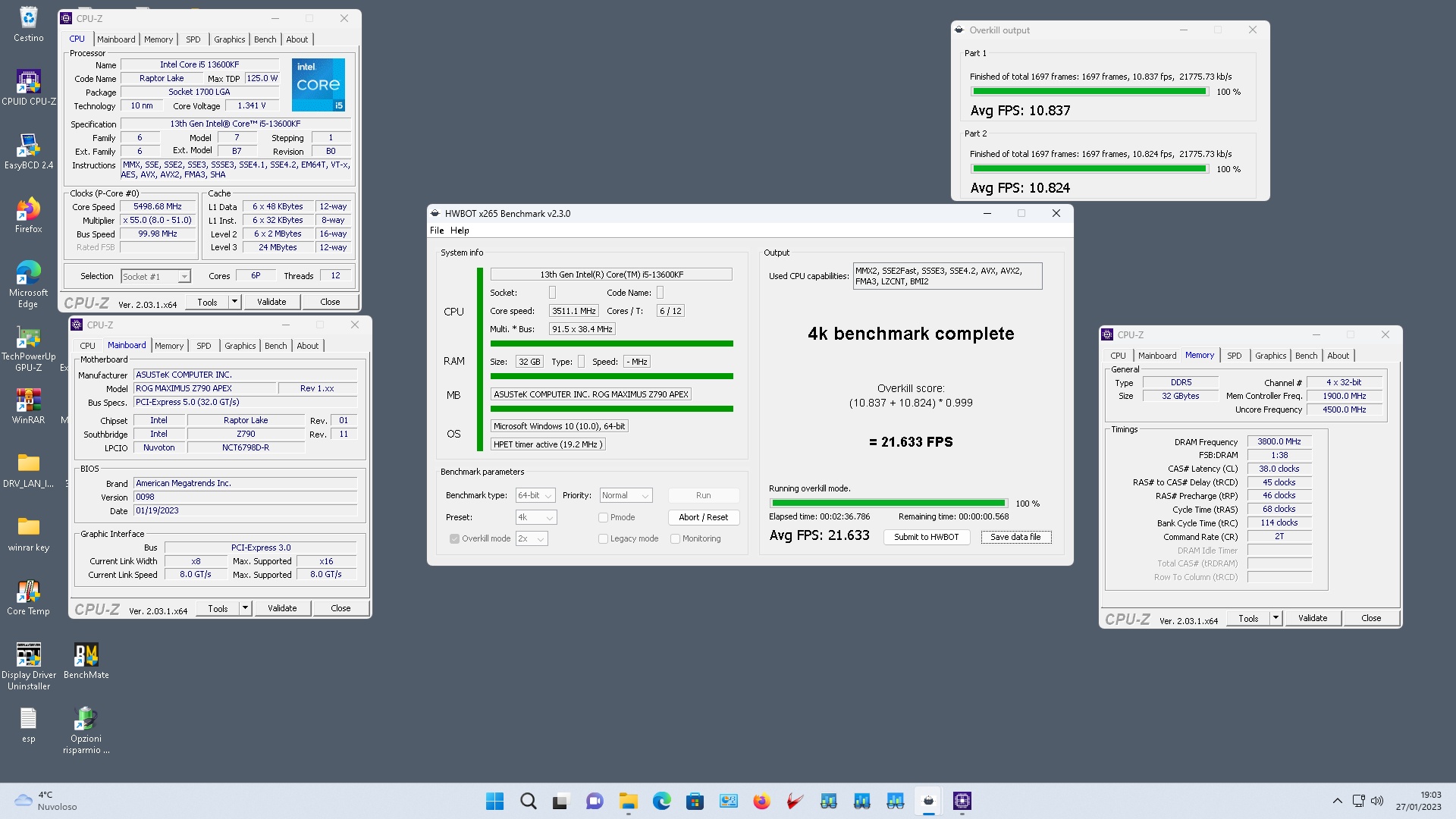Screen dimensions: 1456x819
Task: Open Preset 4k dropdown
Action: click(535, 517)
